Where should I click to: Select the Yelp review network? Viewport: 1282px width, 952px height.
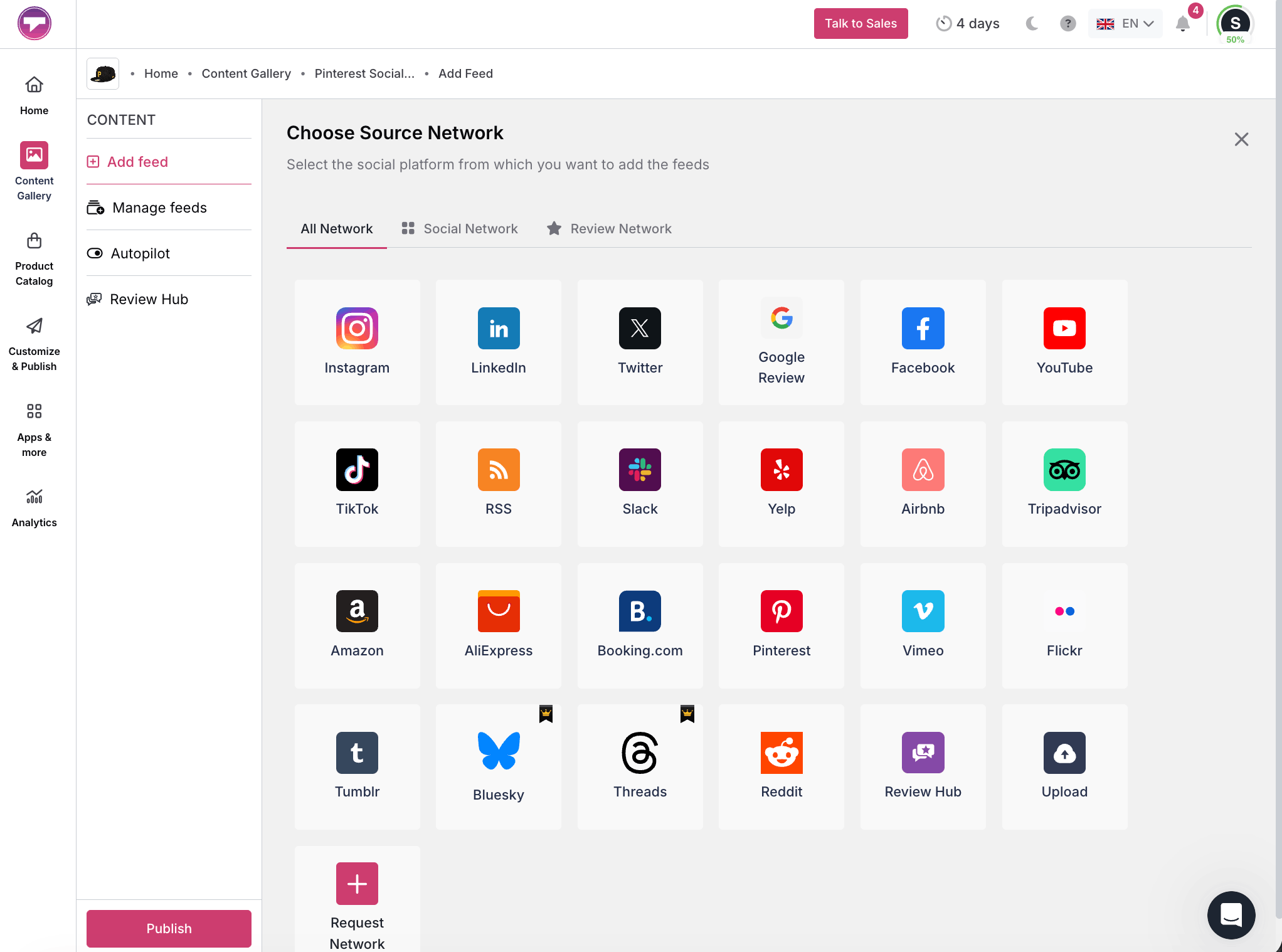781,484
